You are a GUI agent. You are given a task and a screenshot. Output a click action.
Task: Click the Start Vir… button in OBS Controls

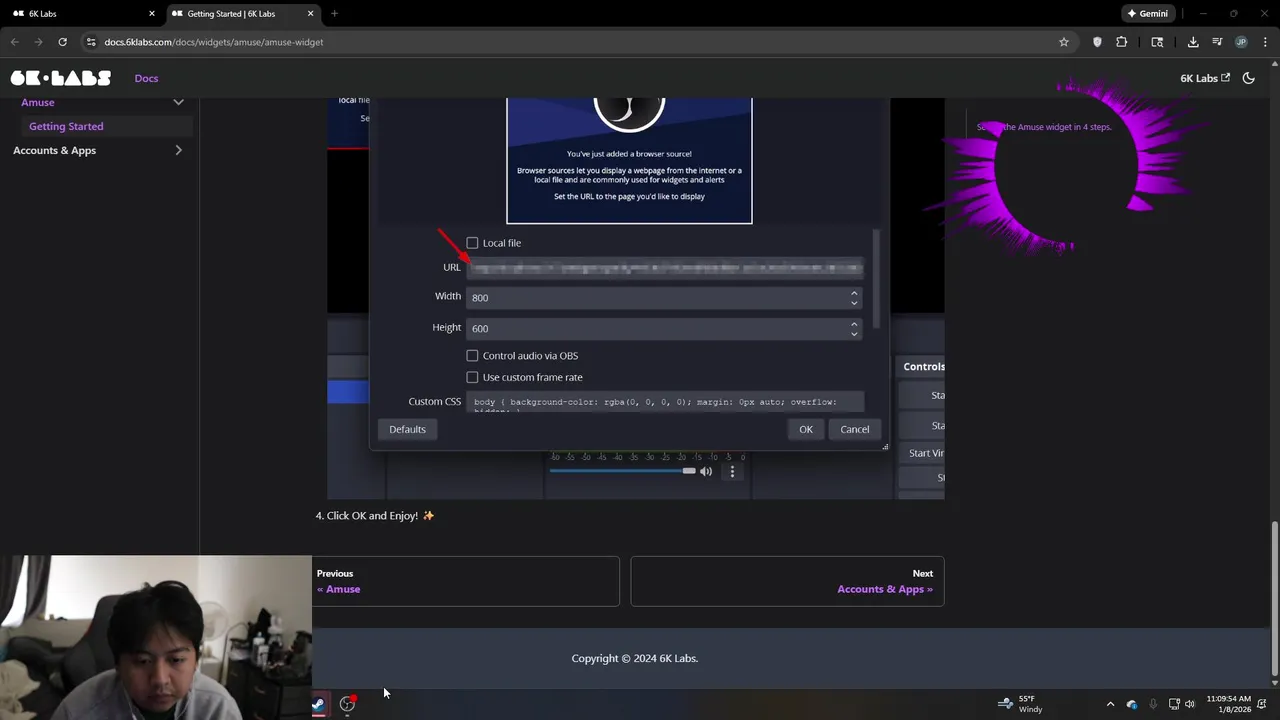coord(922,453)
